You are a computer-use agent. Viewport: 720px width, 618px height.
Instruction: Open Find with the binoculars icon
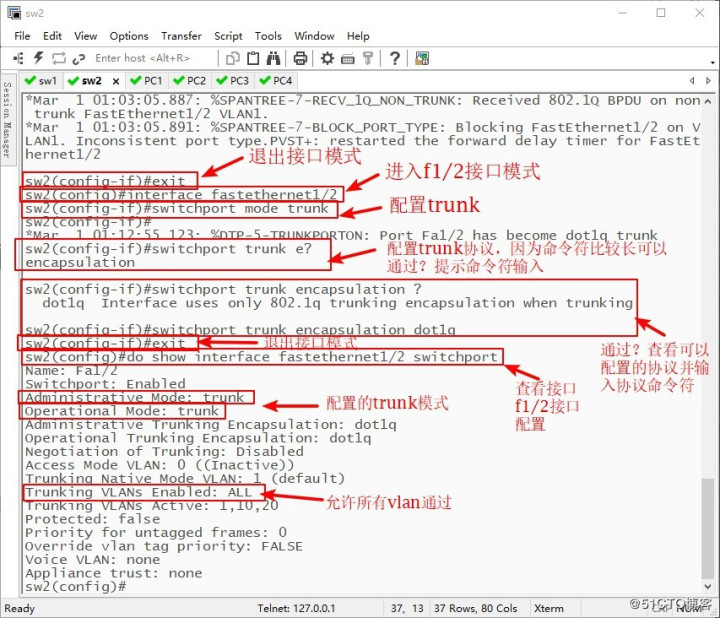[274, 58]
